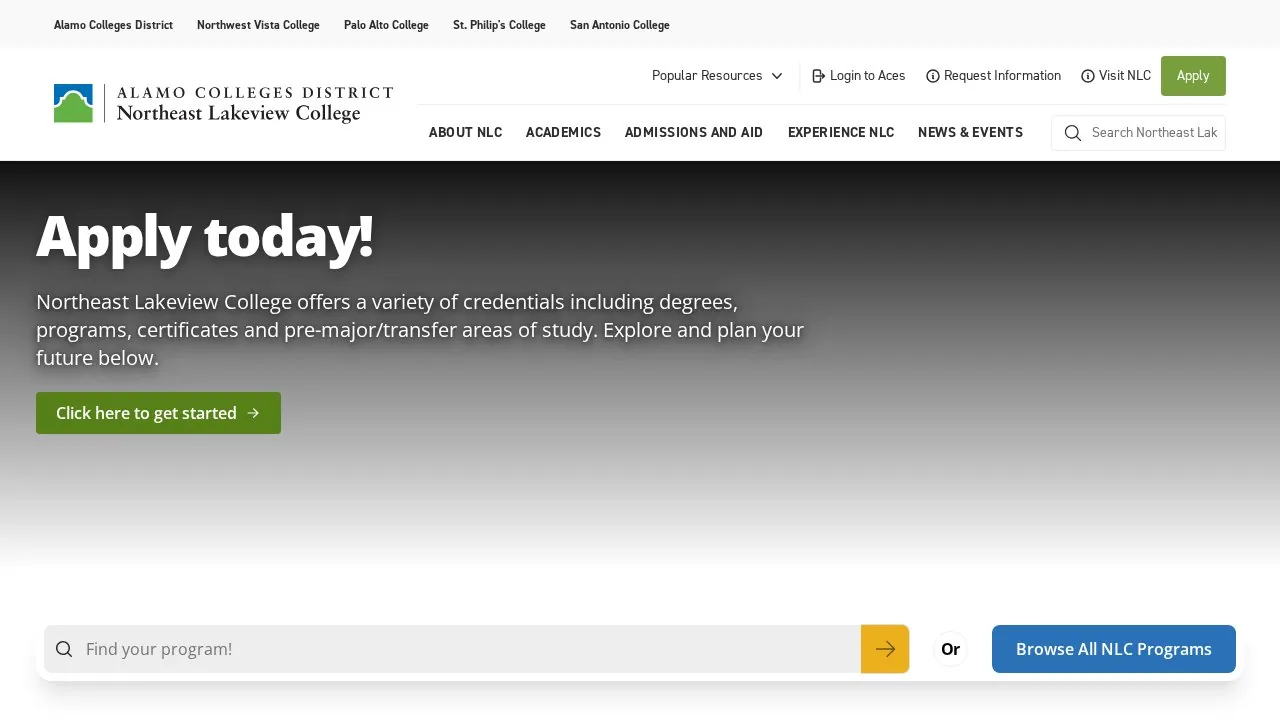Open the Academics menu

564,133
